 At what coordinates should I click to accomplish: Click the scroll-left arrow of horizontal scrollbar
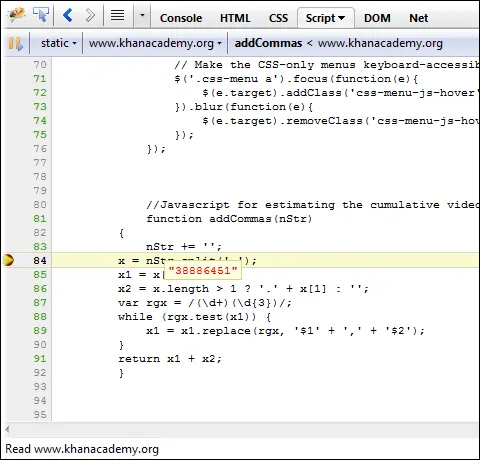[8, 429]
